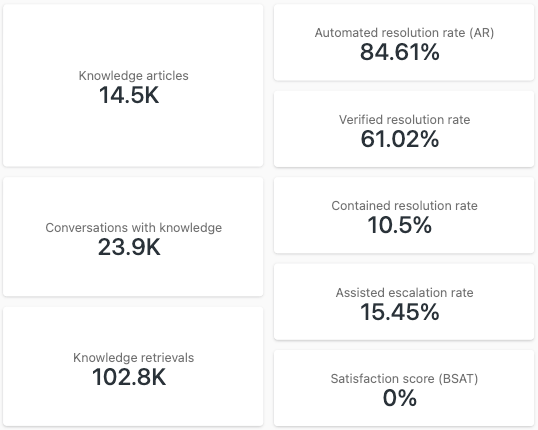
Task: Click the 23.9K conversations value
Action: click(129, 247)
